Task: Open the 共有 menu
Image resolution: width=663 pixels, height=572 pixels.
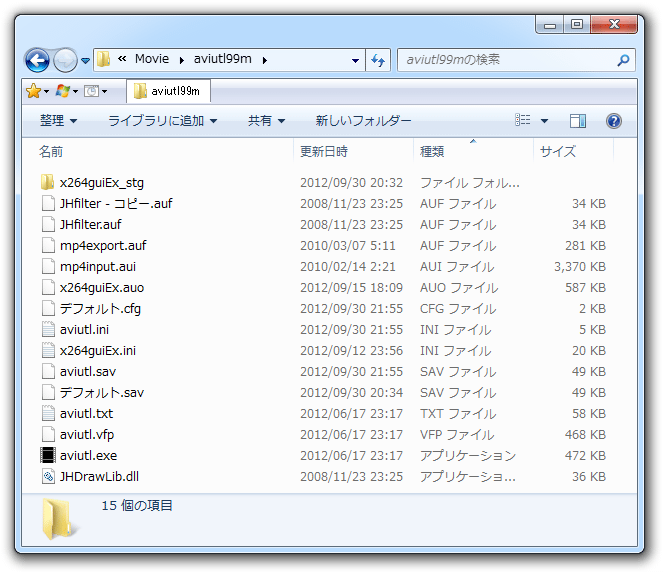Action: click(x=266, y=121)
